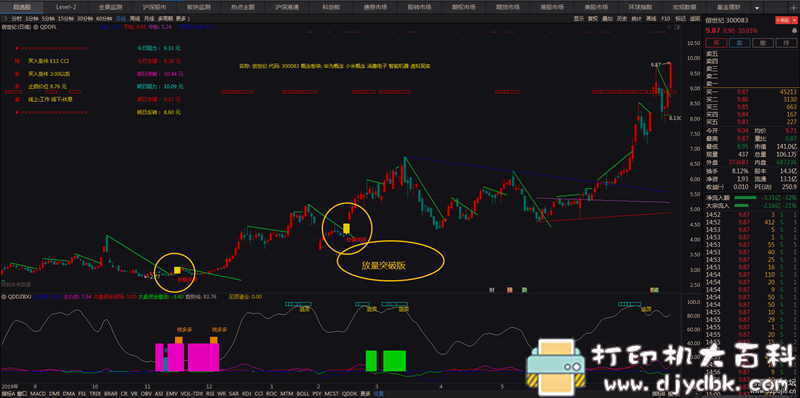The width and height of the screenshot is (800, 398).
Task: Expand 更多 indicators list
Action: click(x=365, y=394)
